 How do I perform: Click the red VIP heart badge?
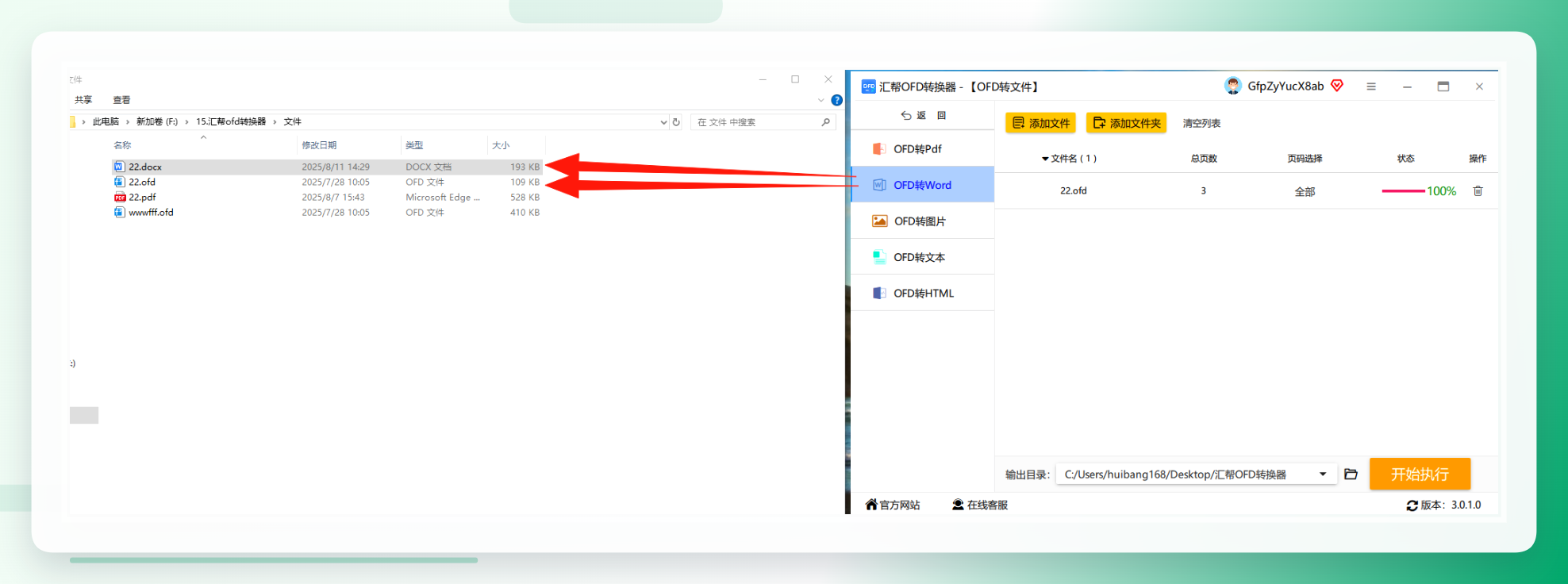click(1337, 86)
